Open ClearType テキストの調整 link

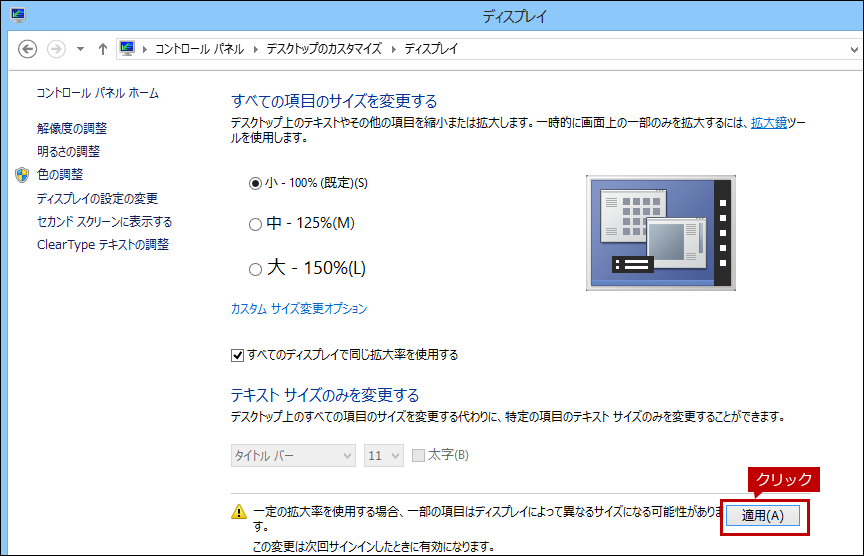103,245
